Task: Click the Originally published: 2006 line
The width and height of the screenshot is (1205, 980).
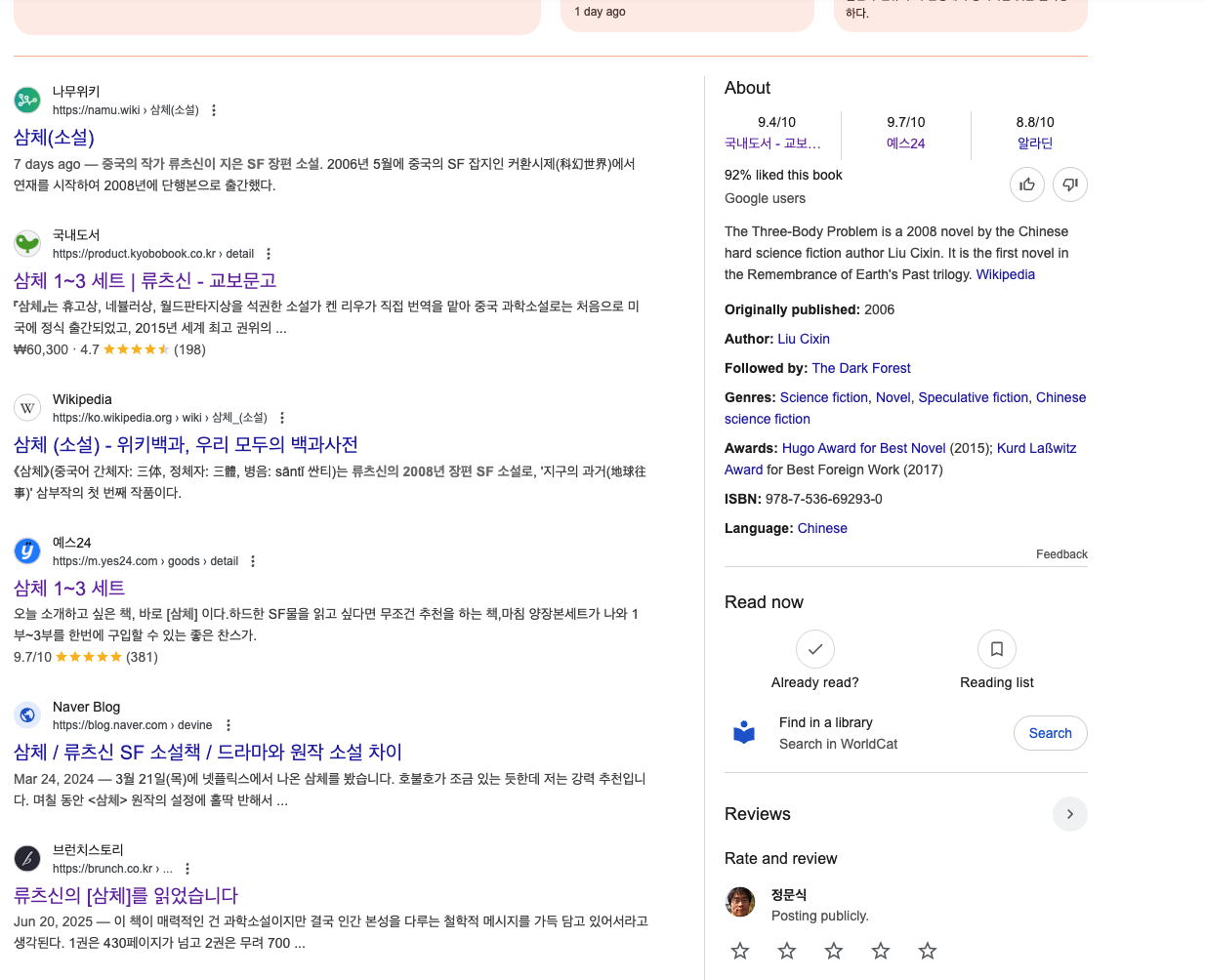Action: pos(810,309)
